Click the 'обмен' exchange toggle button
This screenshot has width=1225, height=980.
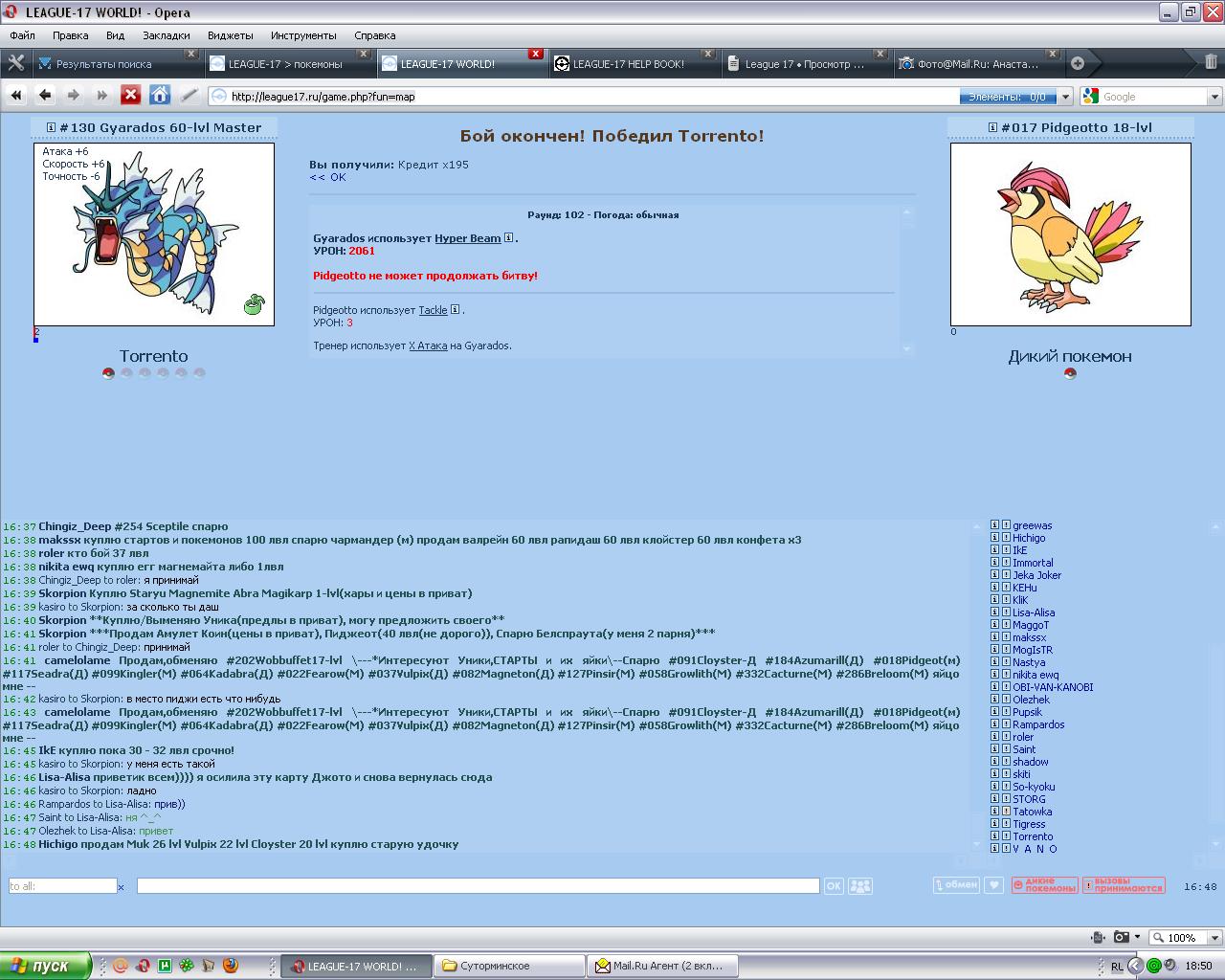click(x=956, y=885)
